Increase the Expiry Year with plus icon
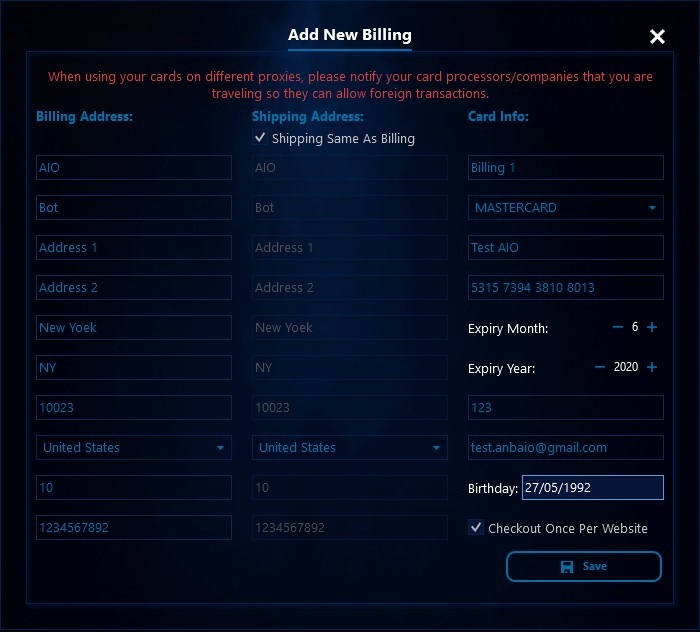Screen dimensions: 700x632 (x=652, y=367)
